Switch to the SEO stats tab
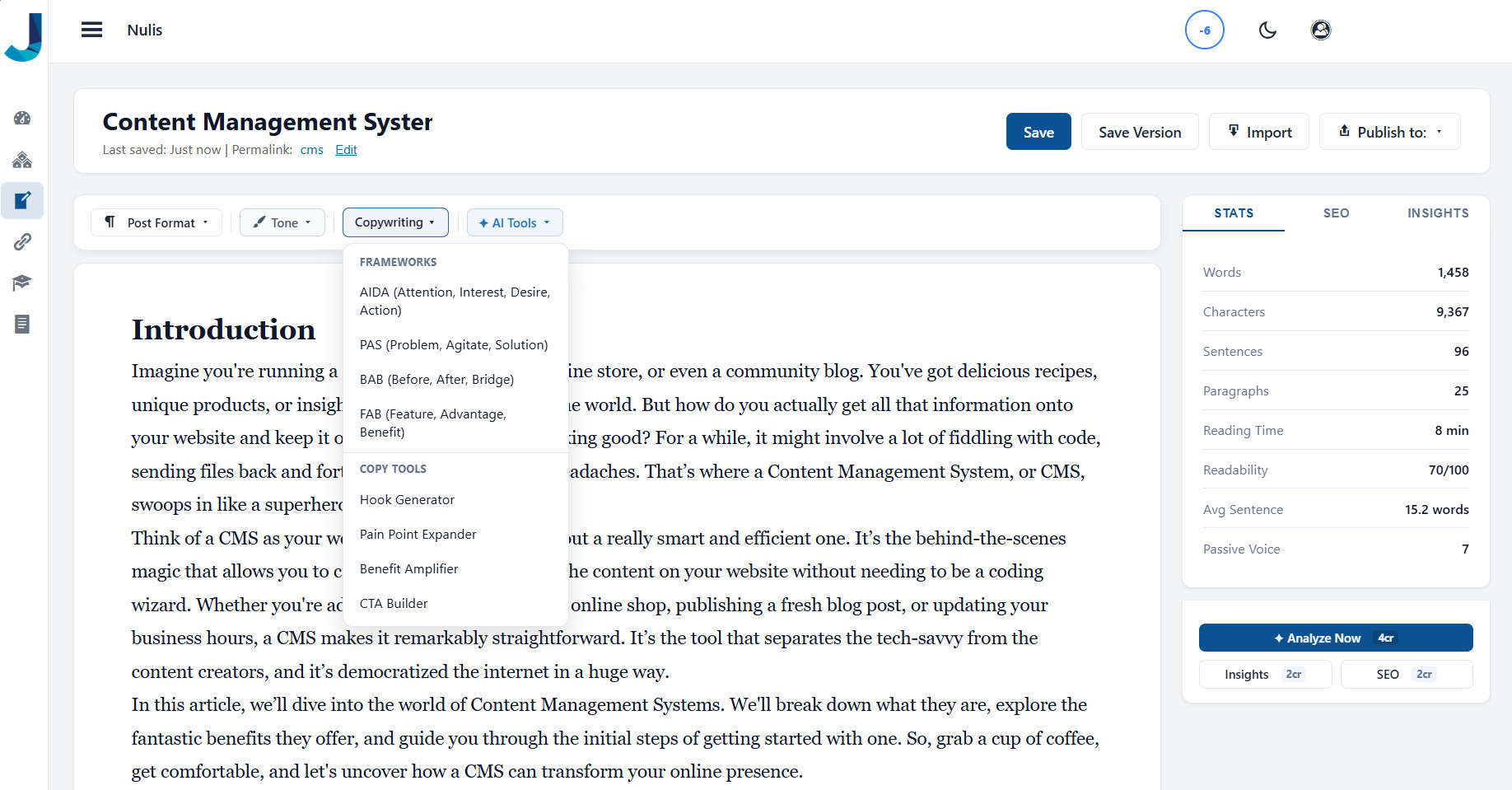This screenshot has width=1512, height=790. click(1336, 213)
